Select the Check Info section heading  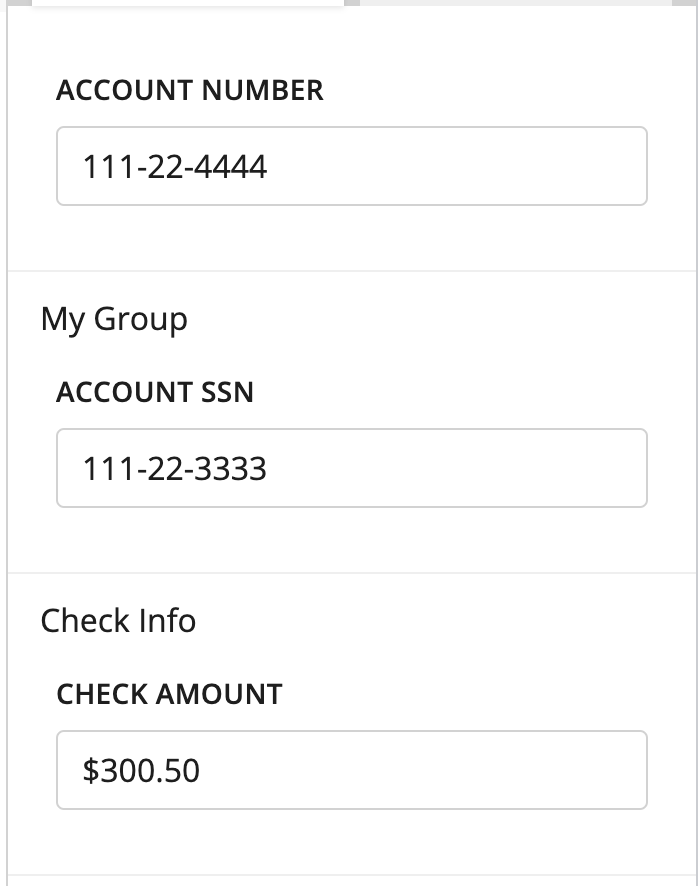click(118, 620)
